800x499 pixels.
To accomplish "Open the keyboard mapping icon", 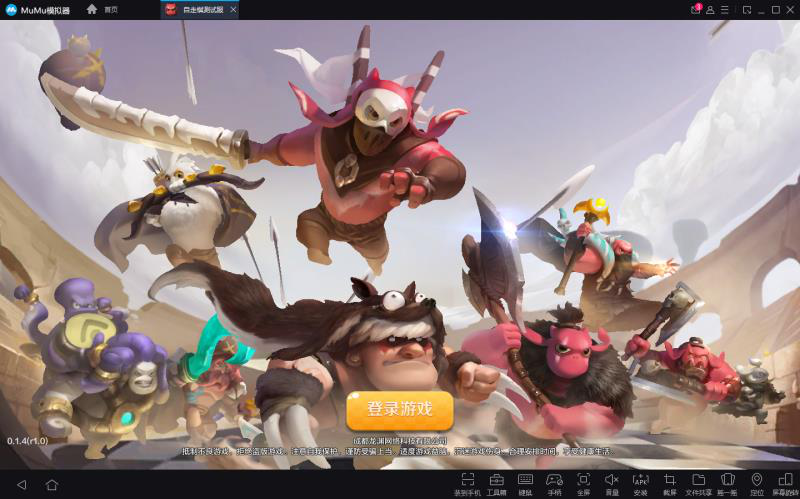I will (x=525, y=484).
